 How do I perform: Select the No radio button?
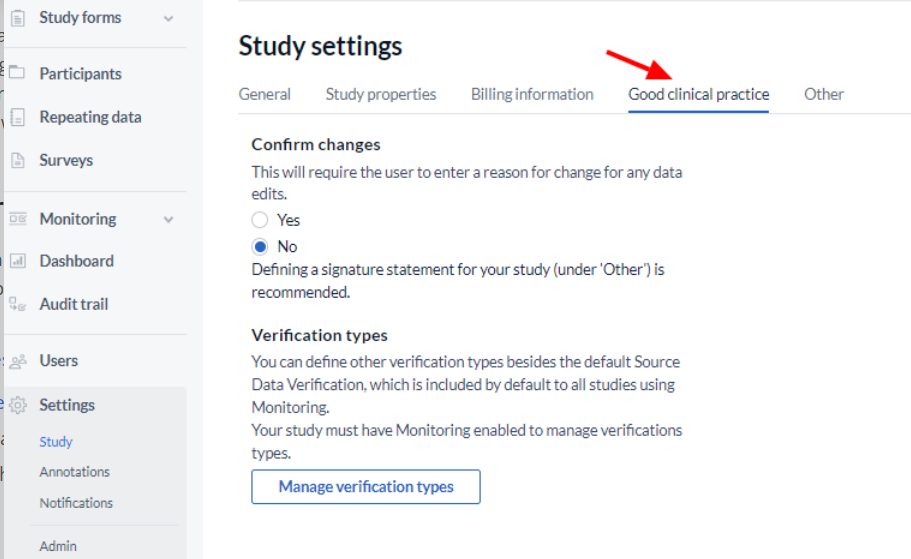coord(260,247)
